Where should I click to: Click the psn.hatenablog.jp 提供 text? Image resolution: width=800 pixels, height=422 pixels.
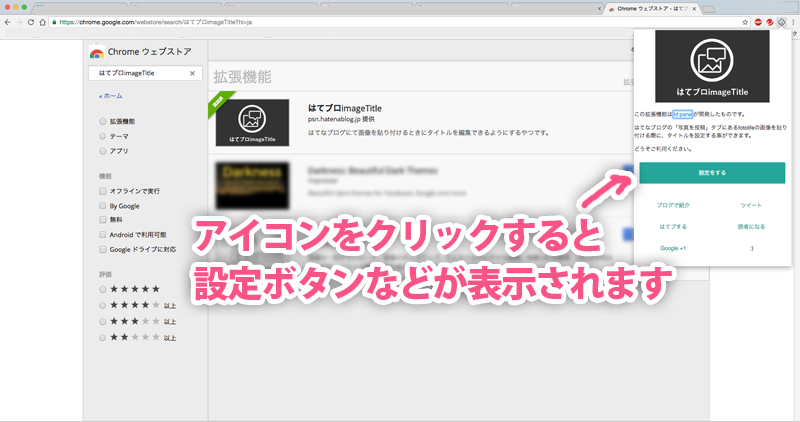tap(341, 119)
